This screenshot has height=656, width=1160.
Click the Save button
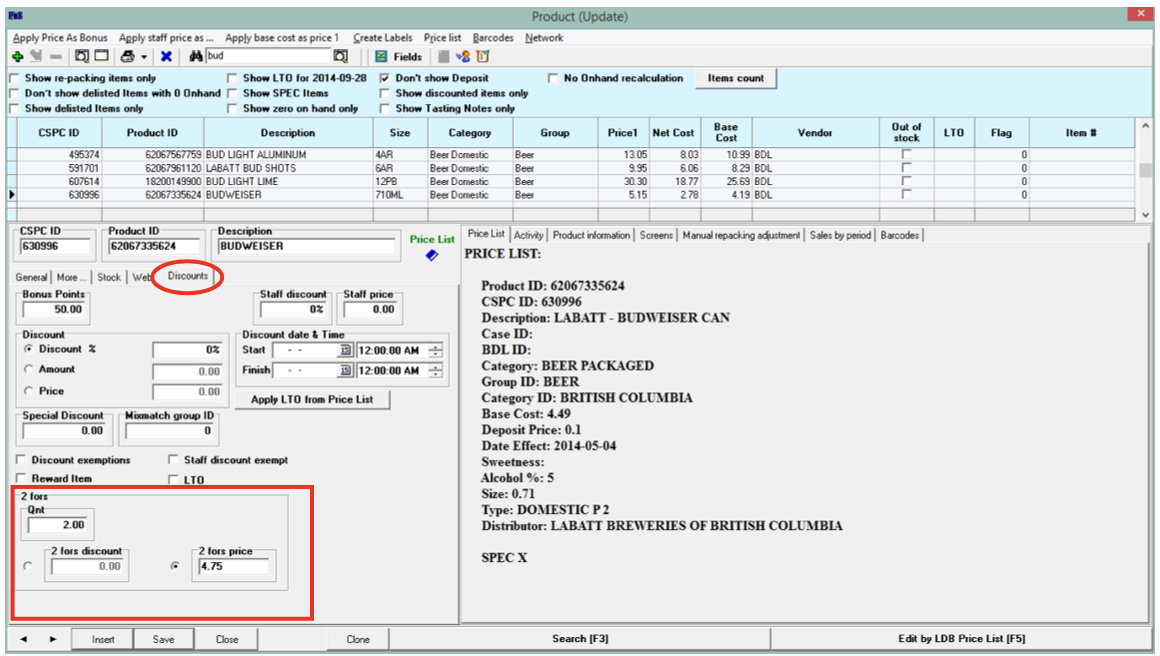[x=163, y=639]
